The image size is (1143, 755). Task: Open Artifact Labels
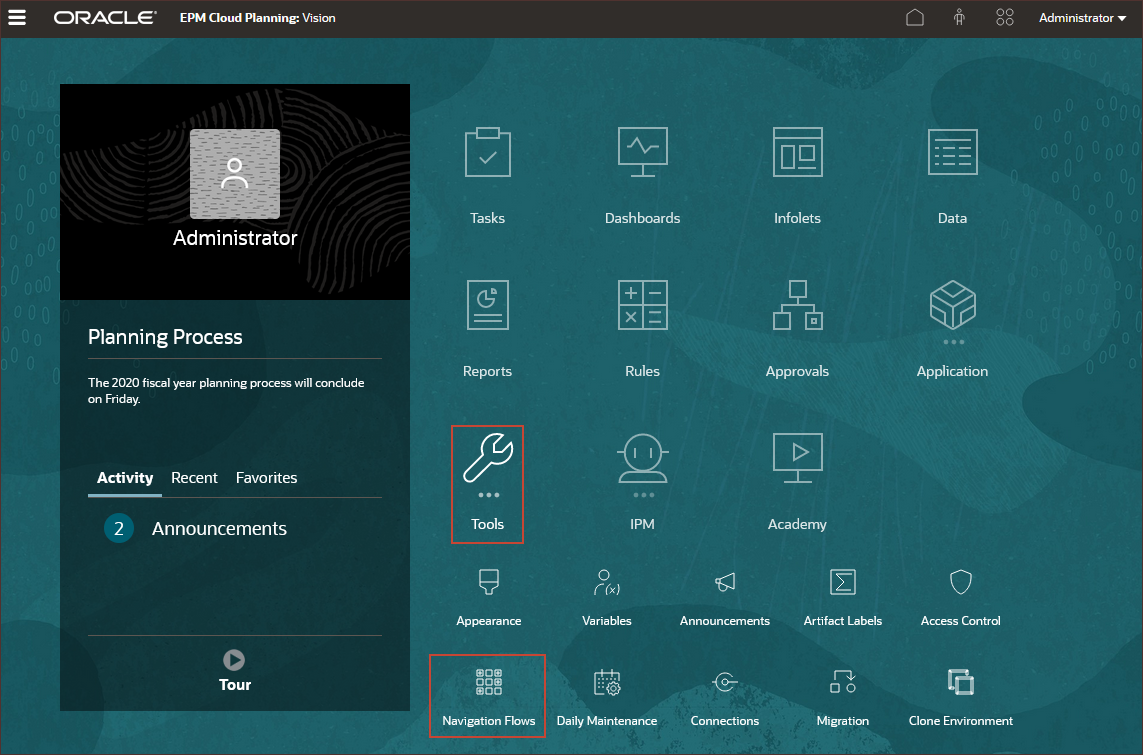tap(843, 598)
